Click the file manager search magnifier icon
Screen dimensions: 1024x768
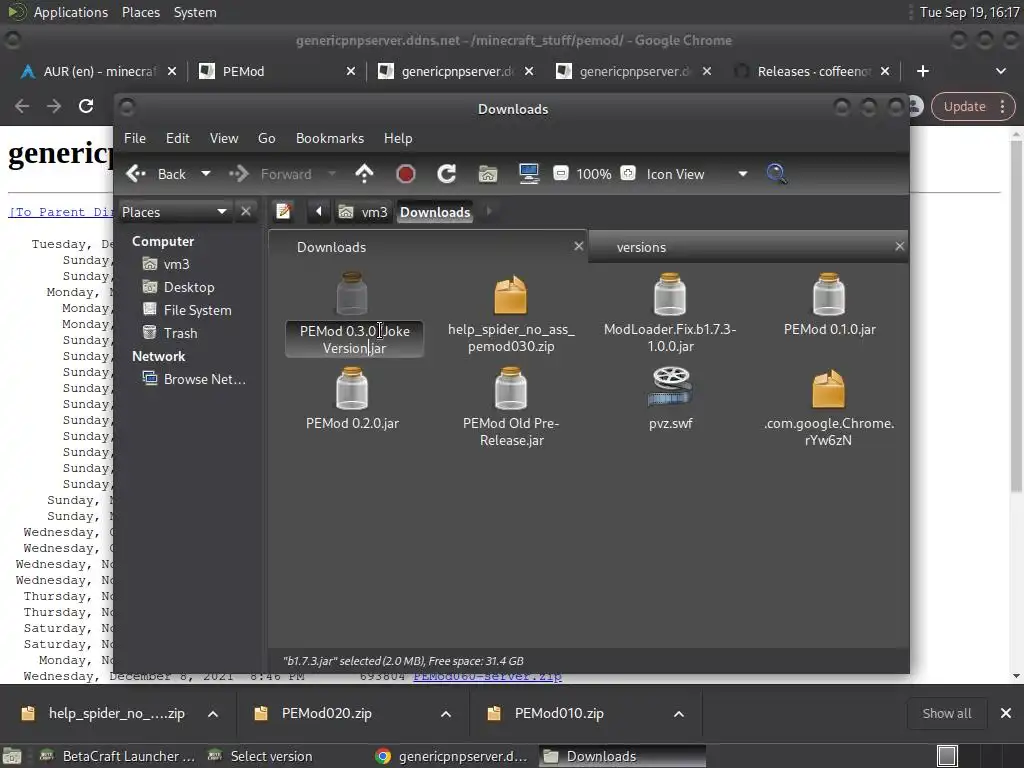(776, 174)
